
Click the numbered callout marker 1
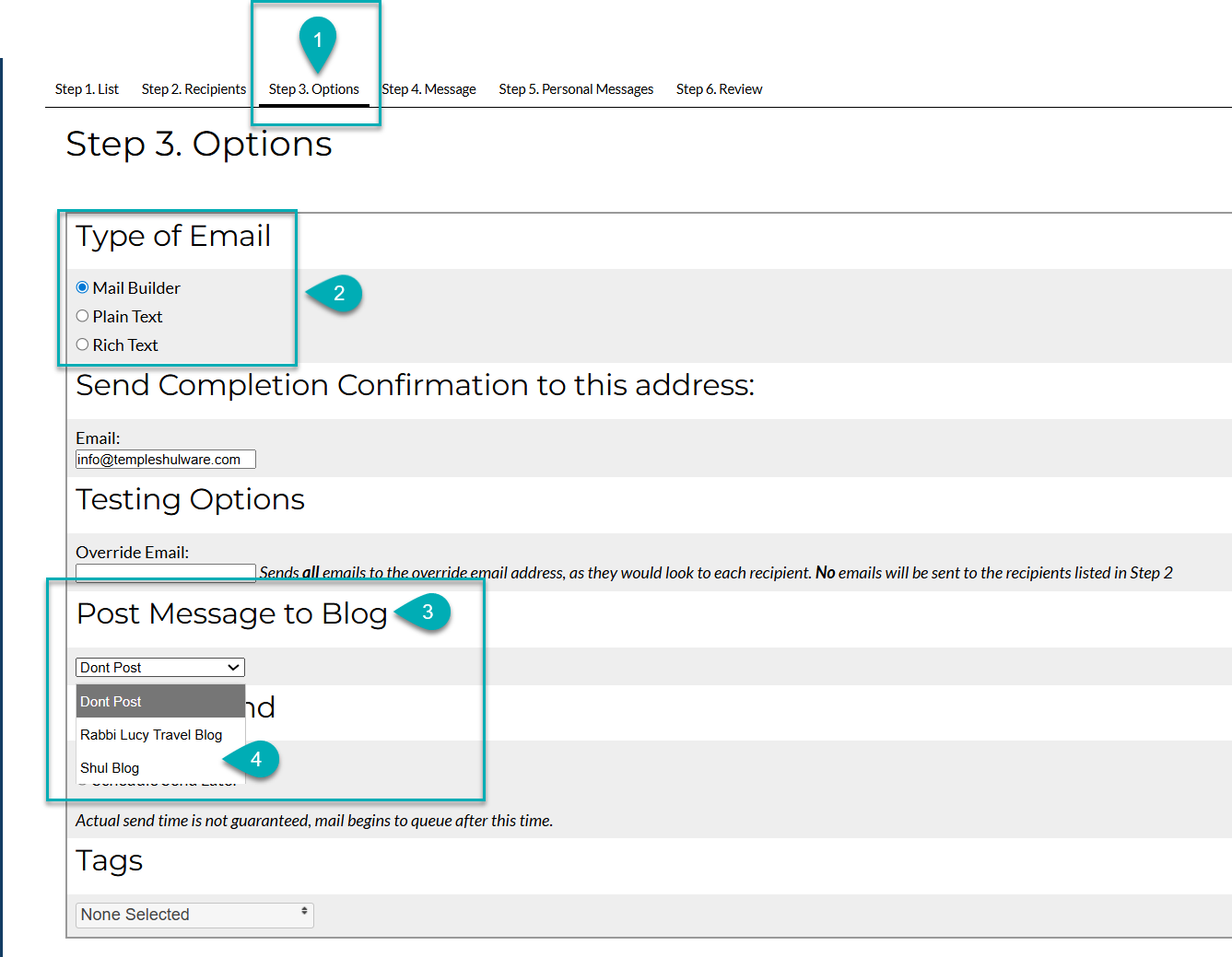pos(318,40)
